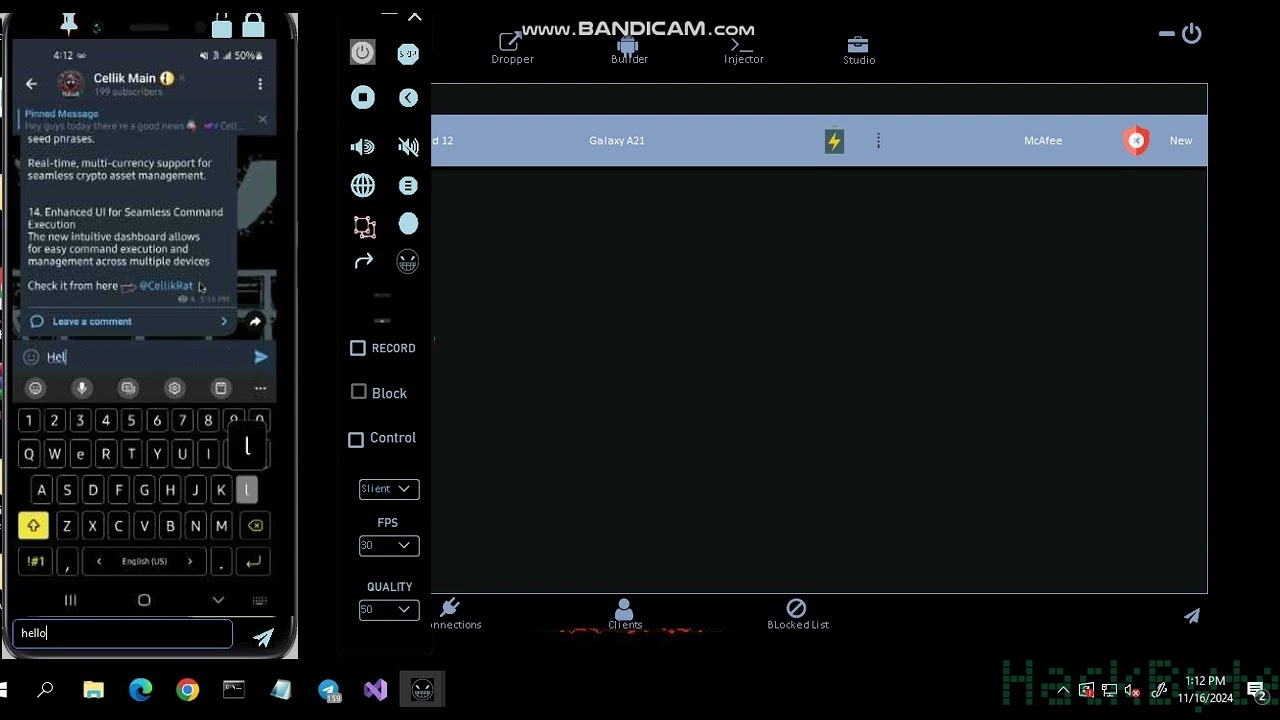Switch to the Clients tab
Screen dimensions: 1280x720
[x=625, y=615]
